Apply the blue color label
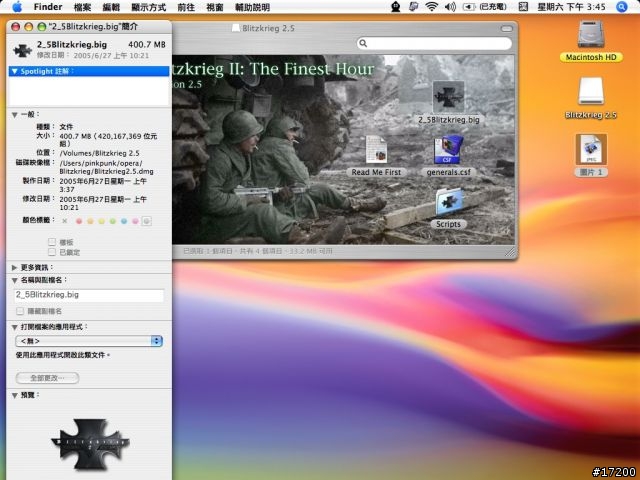 coord(124,221)
